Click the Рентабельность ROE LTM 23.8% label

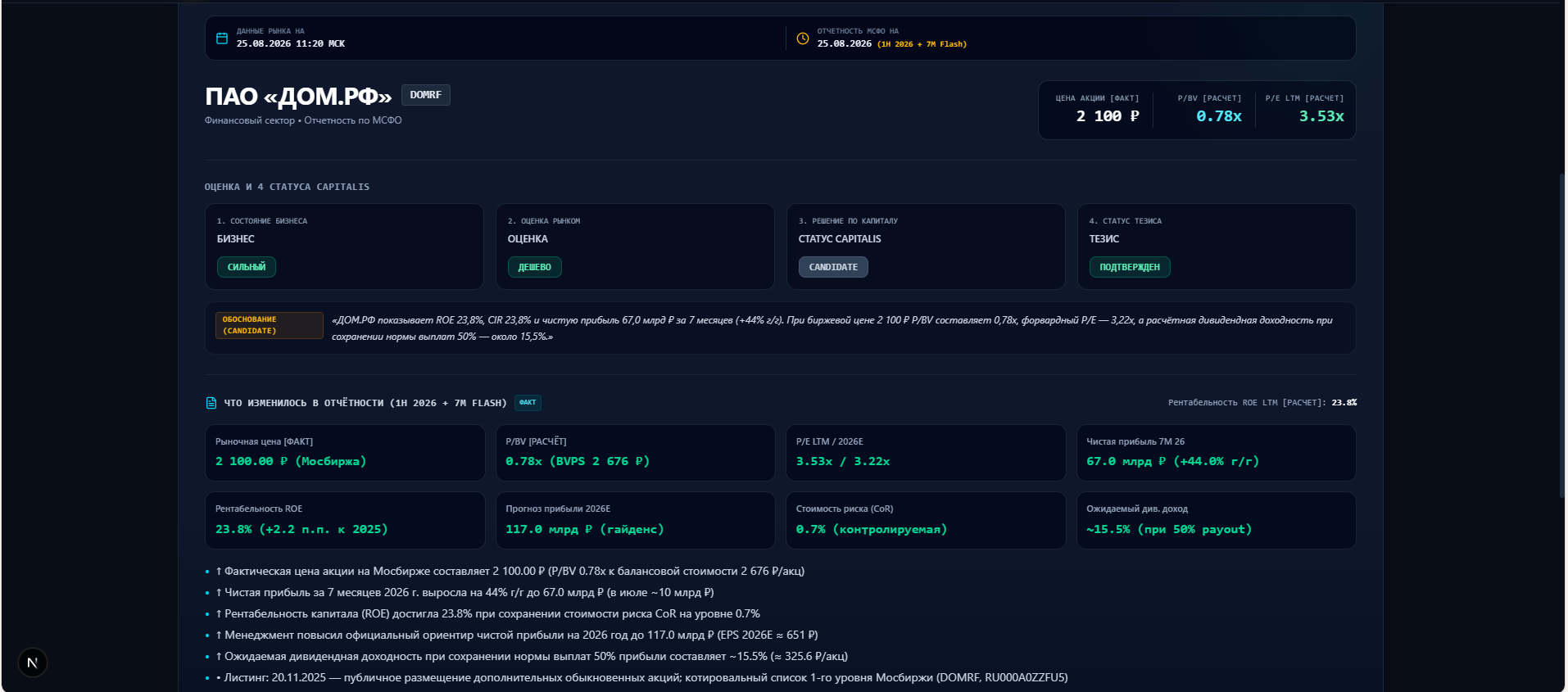coord(1262,403)
